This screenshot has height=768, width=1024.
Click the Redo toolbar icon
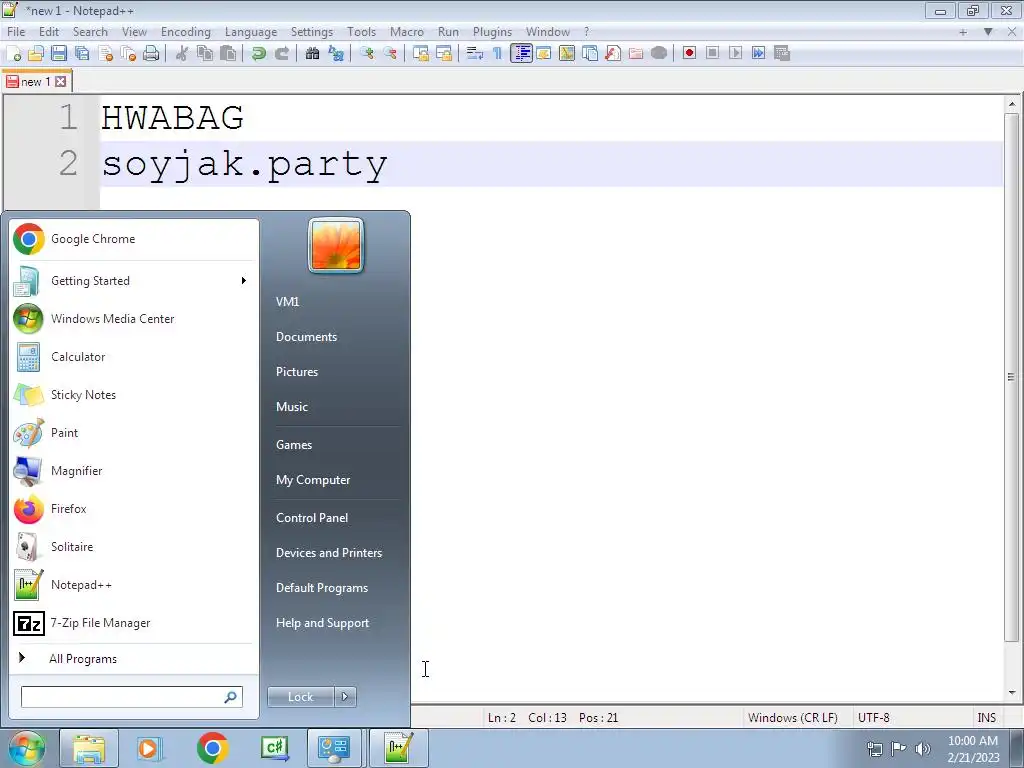click(x=282, y=54)
